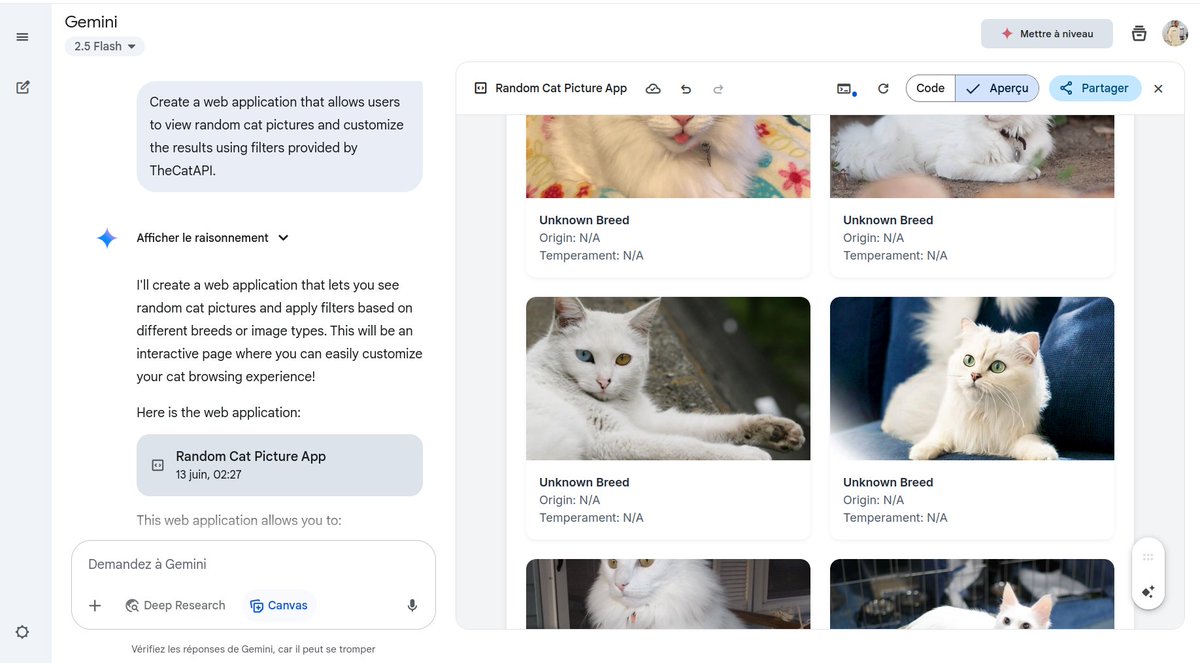1200x663 pixels.
Task: Click the Partager share button
Action: [x=1095, y=88]
